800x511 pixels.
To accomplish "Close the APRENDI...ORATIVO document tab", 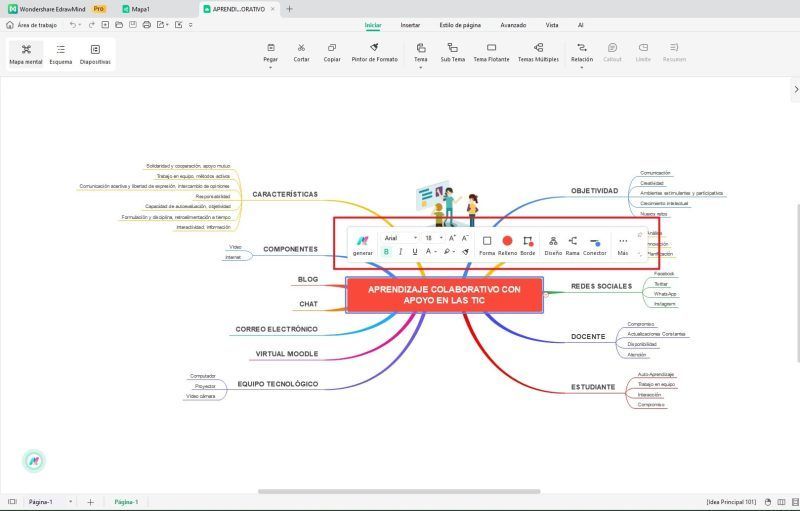I will click(273, 9).
